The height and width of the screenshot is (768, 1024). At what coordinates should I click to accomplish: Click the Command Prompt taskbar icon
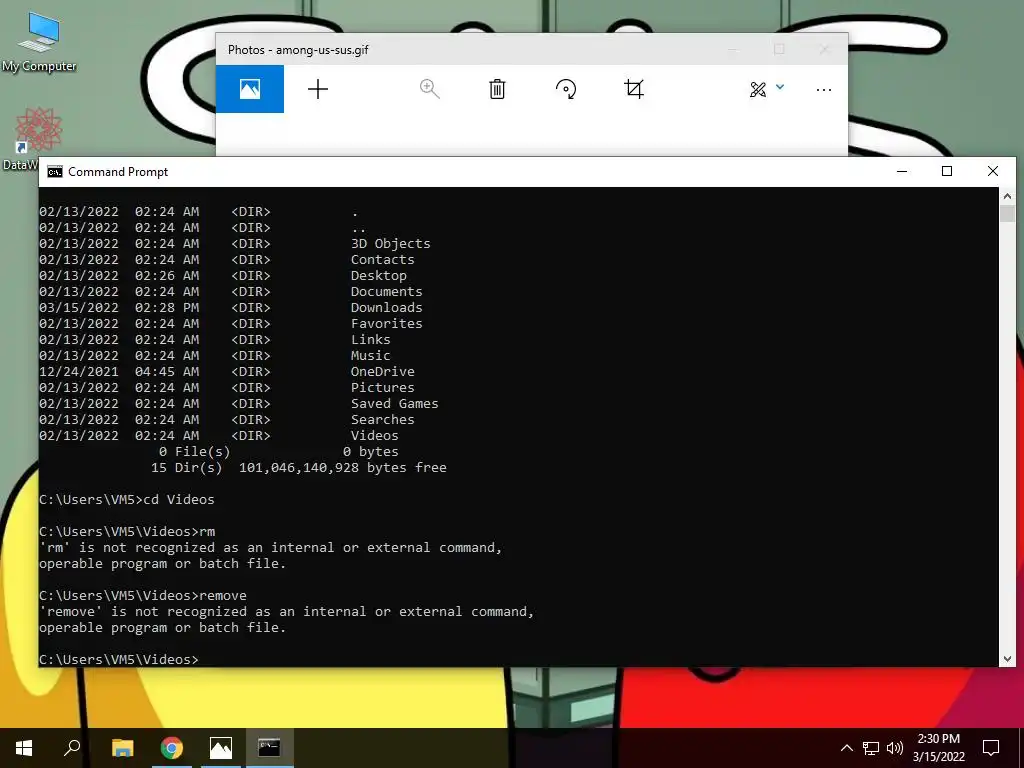(x=269, y=748)
